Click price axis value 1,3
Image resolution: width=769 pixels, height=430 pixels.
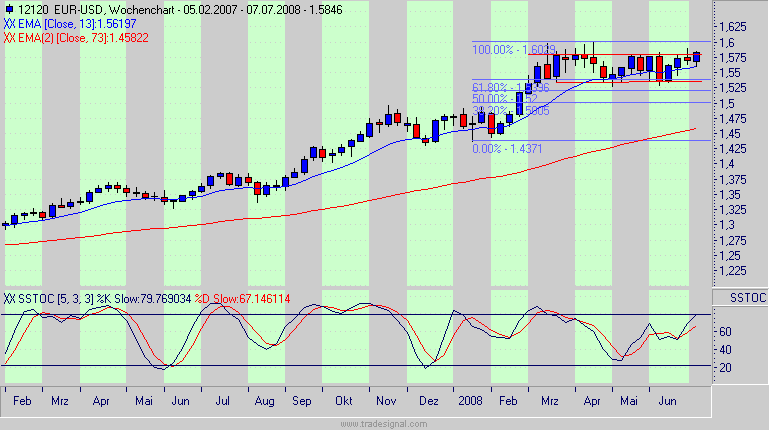(727, 225)
